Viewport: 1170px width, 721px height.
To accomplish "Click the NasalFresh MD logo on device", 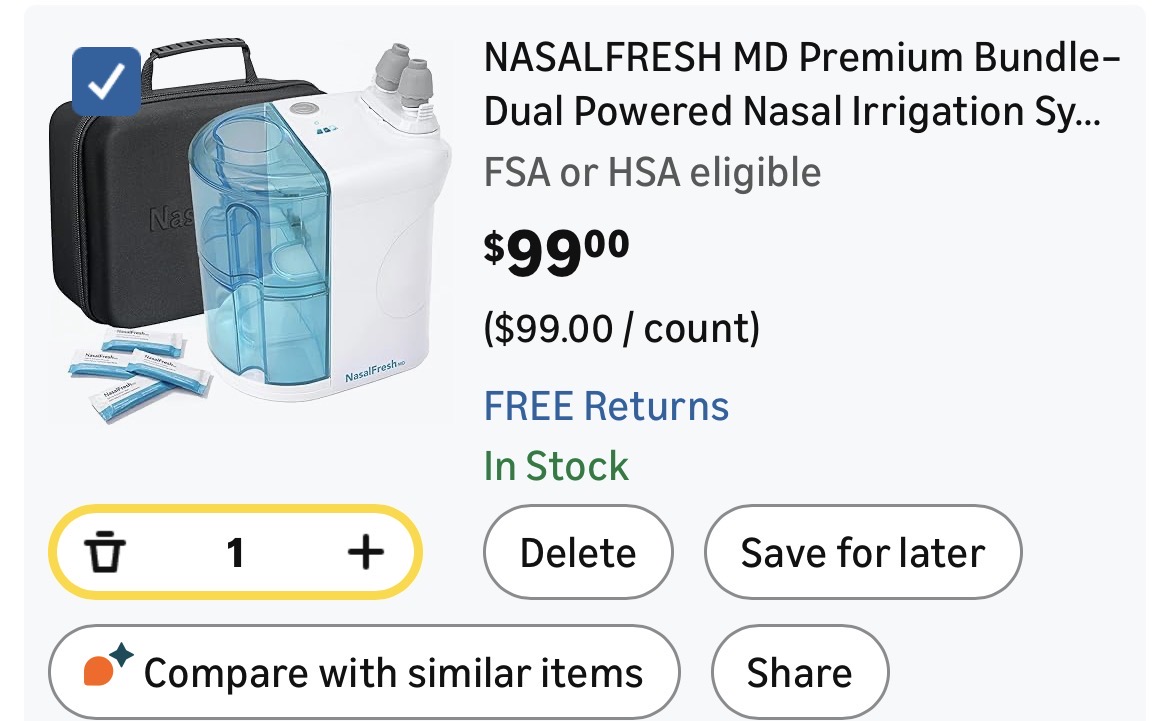I will [x=373, y=375].
